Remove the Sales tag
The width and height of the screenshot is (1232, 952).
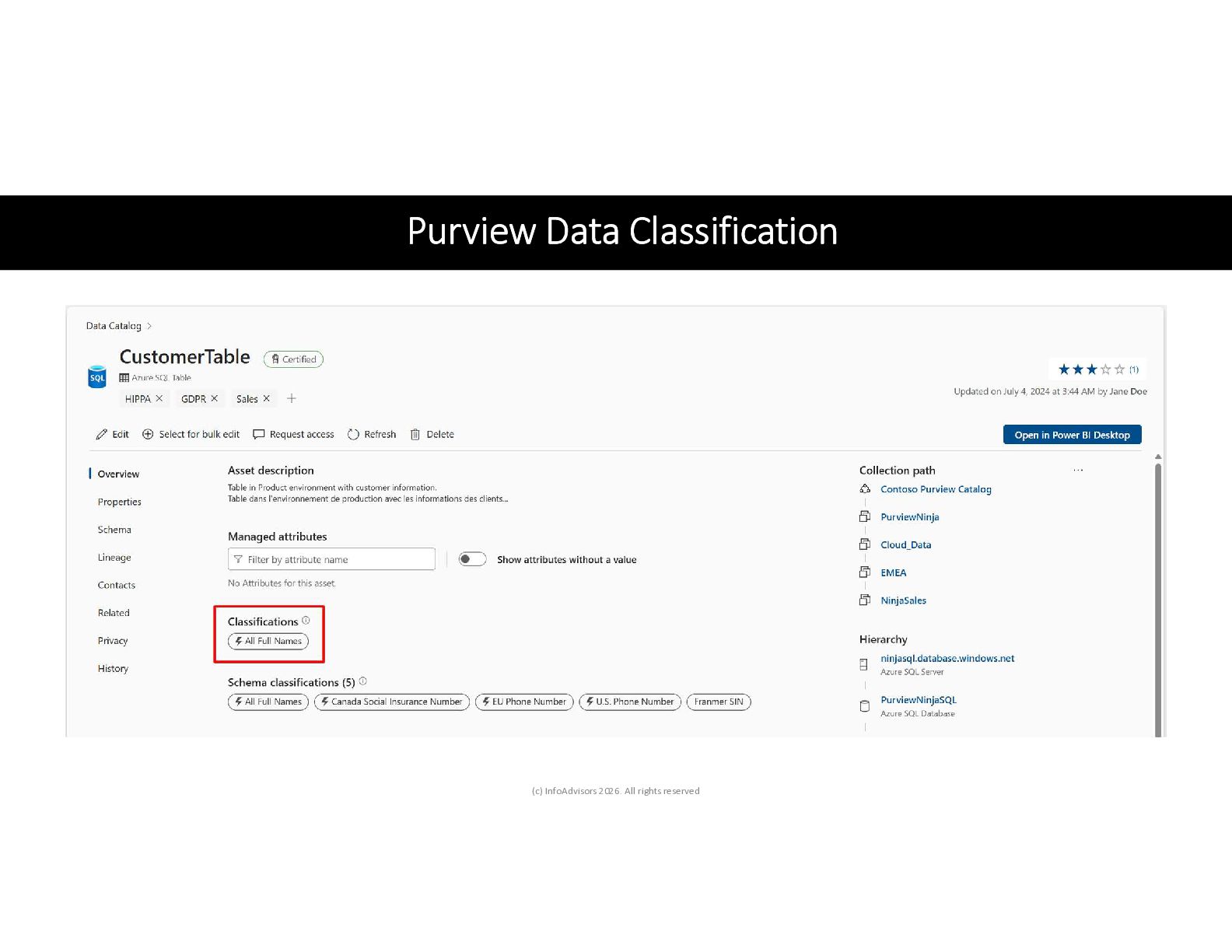tap(267, 398)
